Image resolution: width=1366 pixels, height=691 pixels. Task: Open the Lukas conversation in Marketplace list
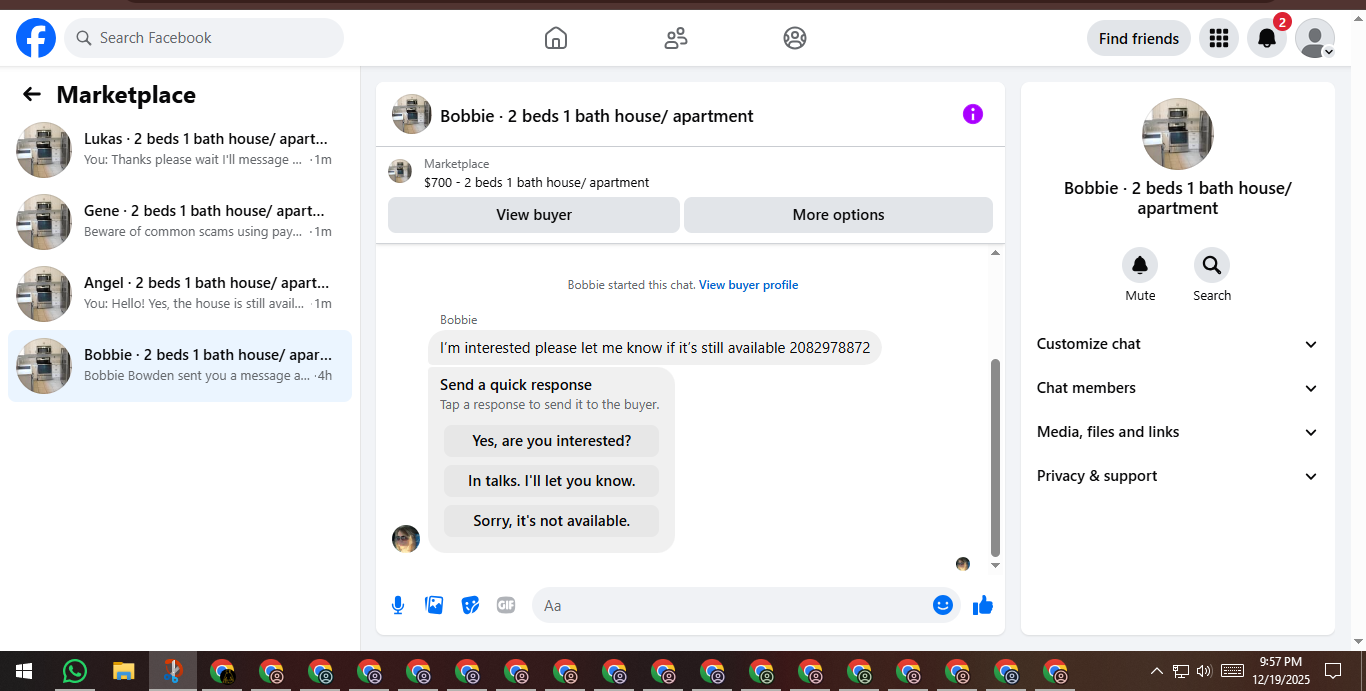[180, 150]
